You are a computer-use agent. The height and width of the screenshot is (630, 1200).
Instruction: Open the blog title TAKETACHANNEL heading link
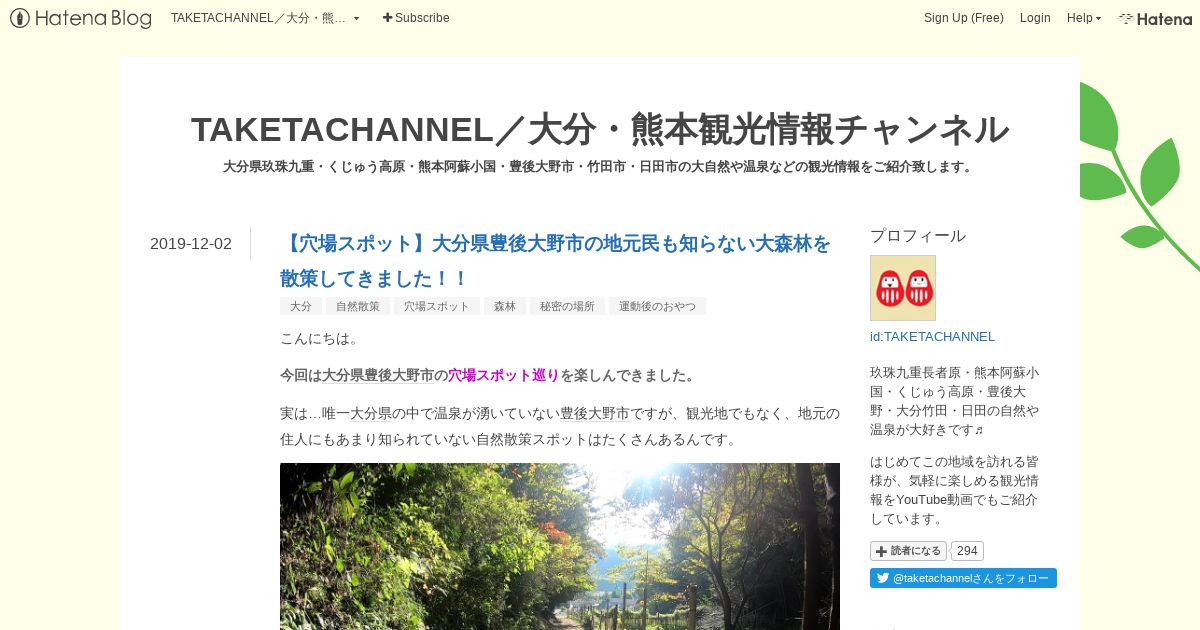coord(600,129)
